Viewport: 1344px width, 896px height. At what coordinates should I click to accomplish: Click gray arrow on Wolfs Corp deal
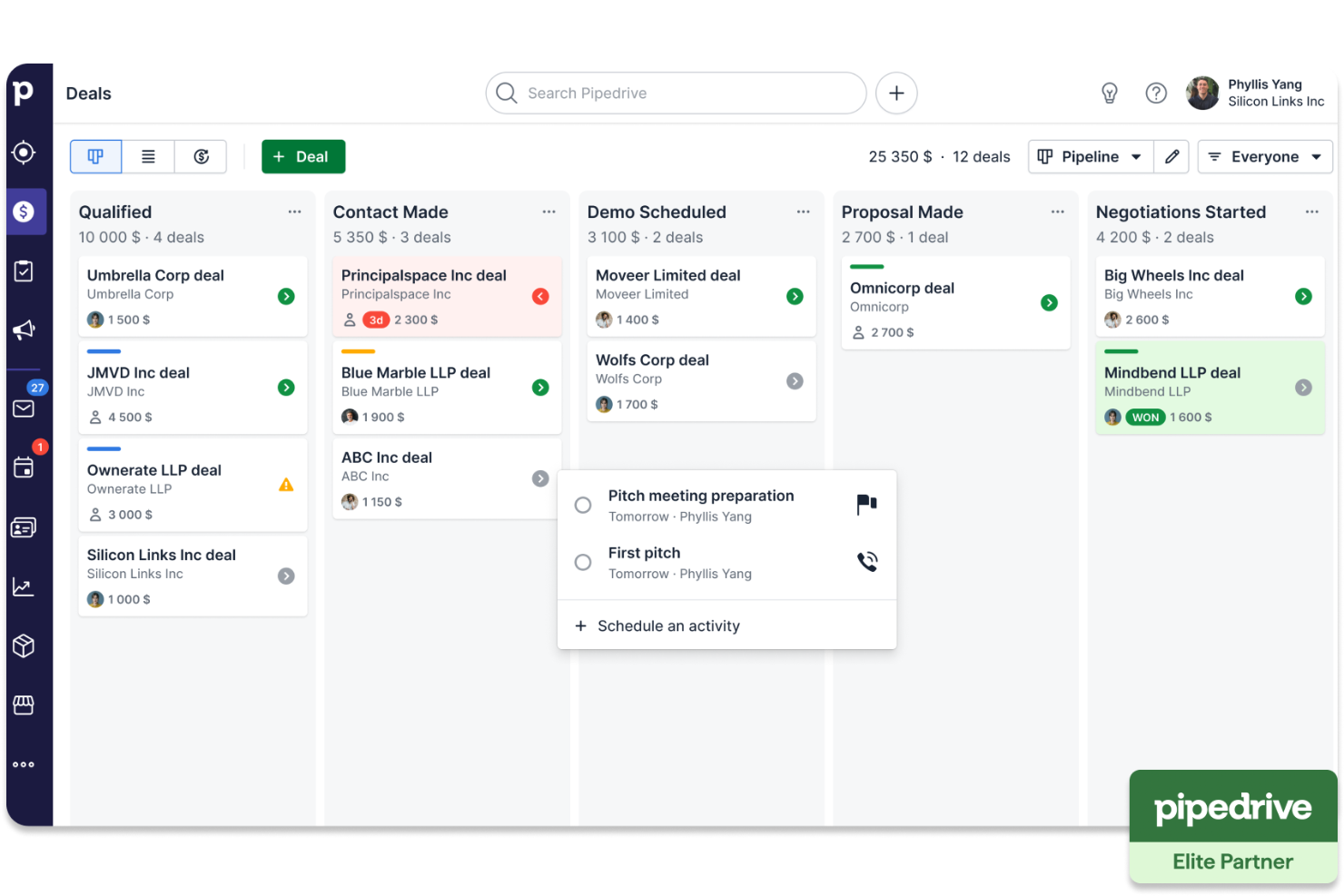coord(795,381)
